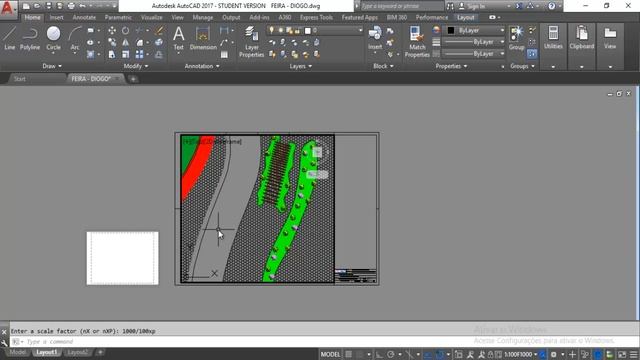The height and width of the screenshot is (360, 640).
Task: Click the Erase tool icon
Action: click(x=159, y=31)
